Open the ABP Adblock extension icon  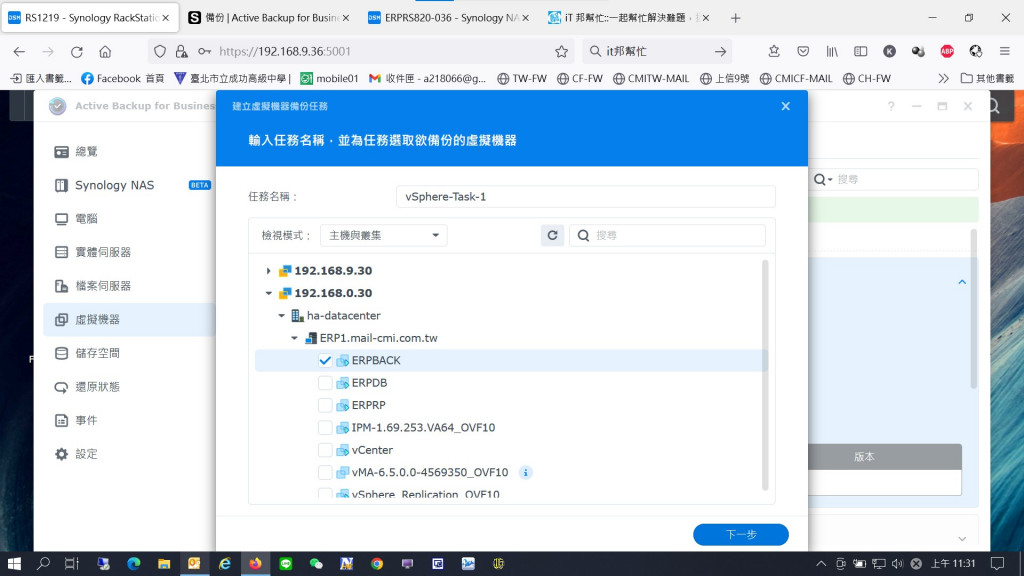pyautogui.click(x=947, y=51)
